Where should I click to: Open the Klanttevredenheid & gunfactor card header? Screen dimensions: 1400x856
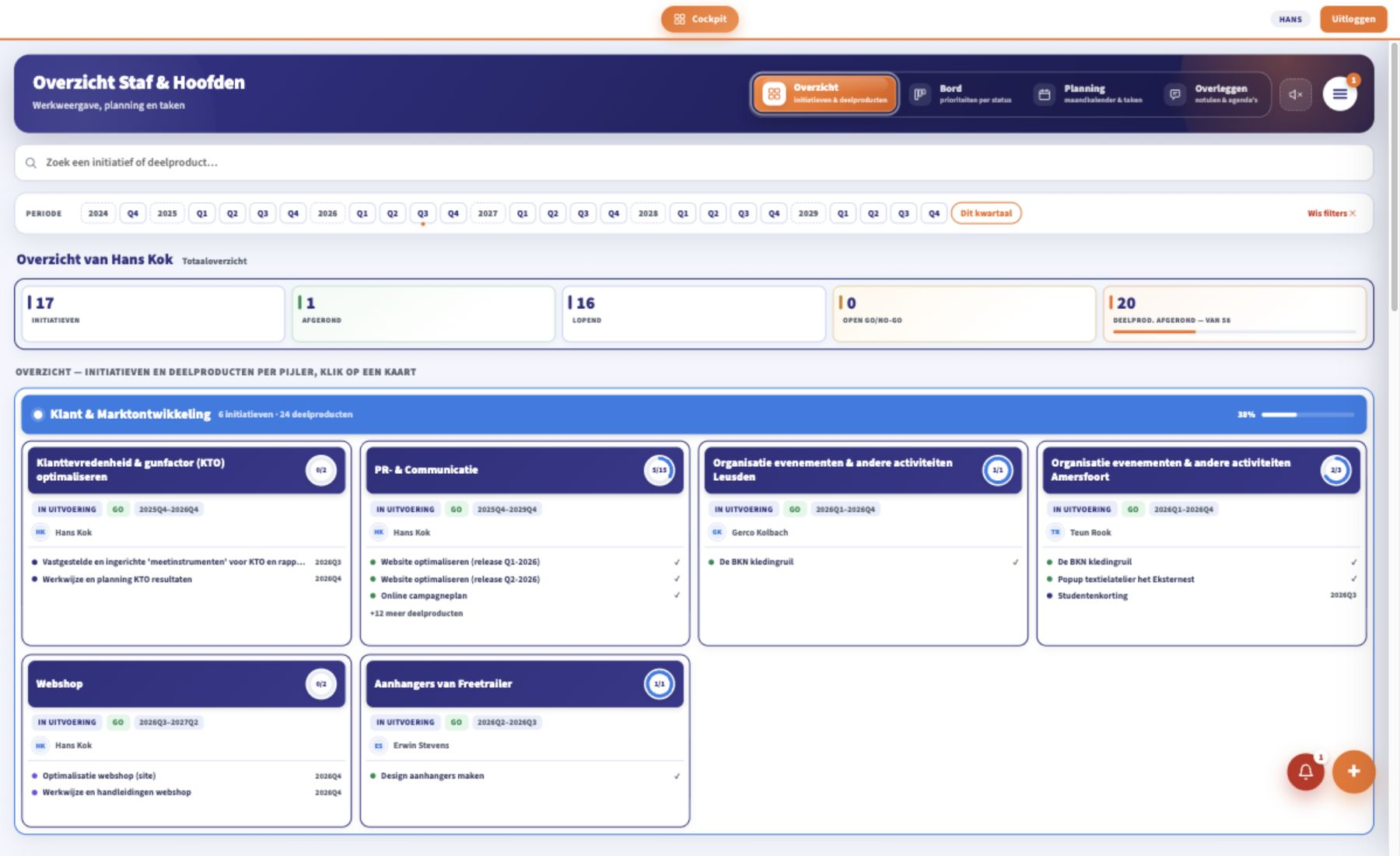pos(187,470)
